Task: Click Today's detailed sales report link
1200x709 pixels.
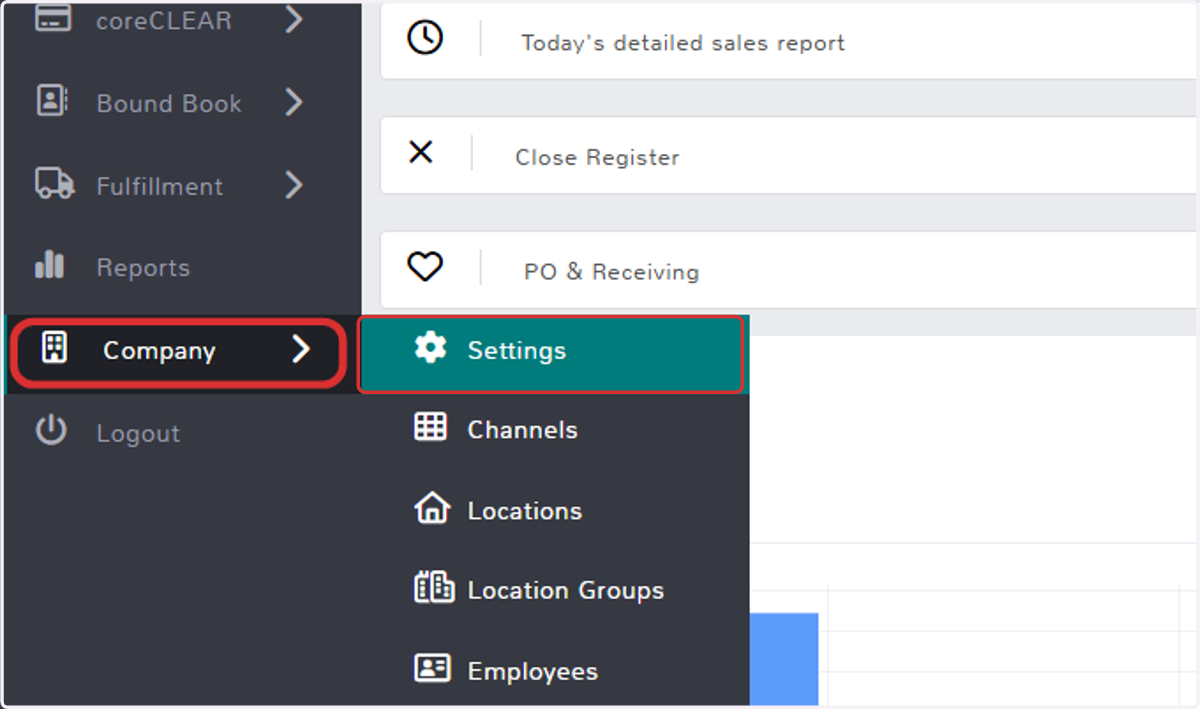Action: point(683,43)
